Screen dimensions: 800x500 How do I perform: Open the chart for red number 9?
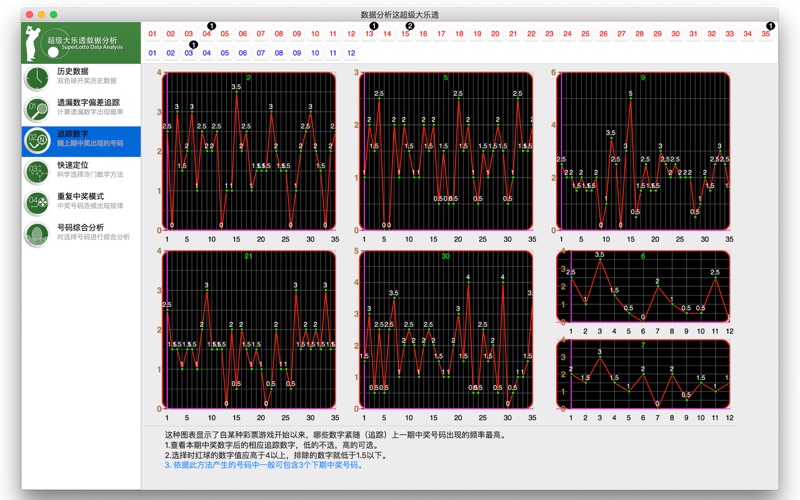643,152
